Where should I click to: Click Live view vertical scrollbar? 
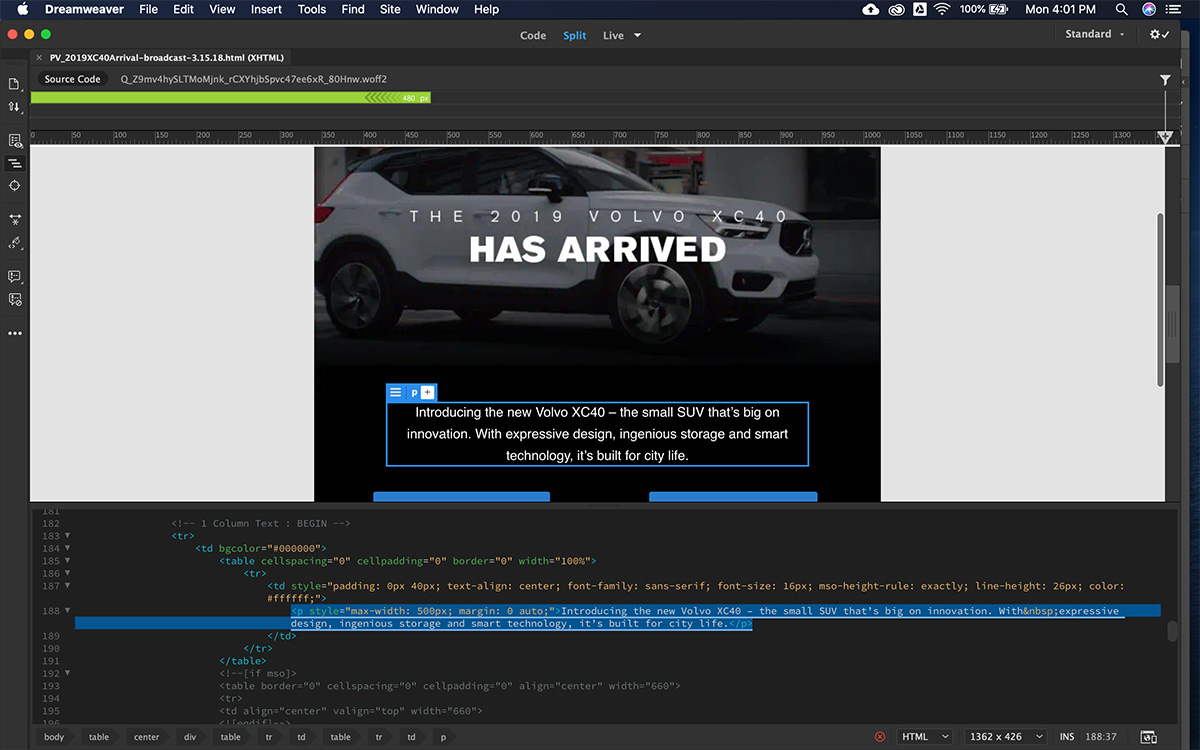[x=1160, y=299]
